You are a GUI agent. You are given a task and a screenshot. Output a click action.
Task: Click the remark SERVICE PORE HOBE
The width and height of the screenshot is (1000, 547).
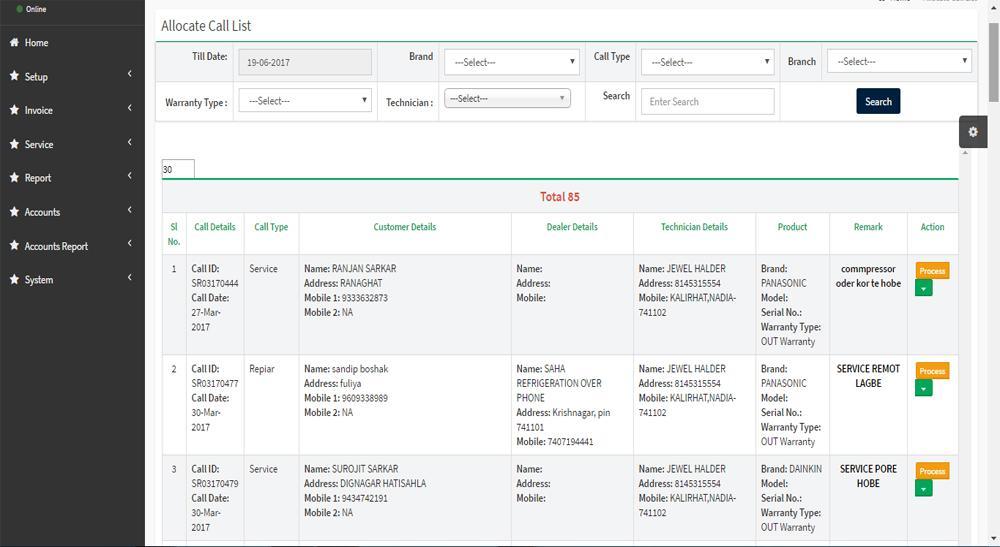coord(868,476)
